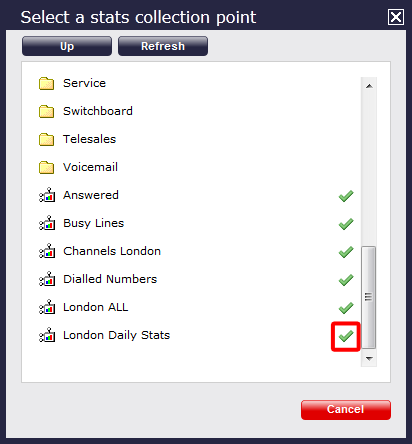
Task: Select the Dialled Numbers stats icon
Action: [47, 279]
